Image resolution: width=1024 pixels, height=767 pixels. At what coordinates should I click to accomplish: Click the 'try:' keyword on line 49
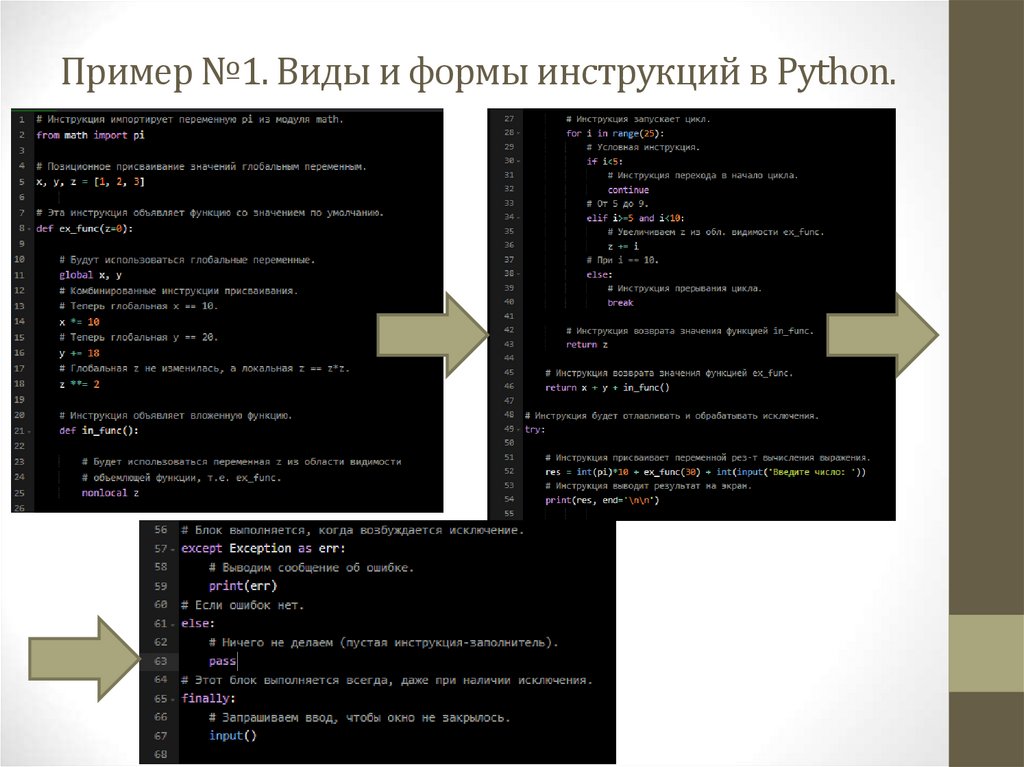pyautogui.click(x=534, y=430)
